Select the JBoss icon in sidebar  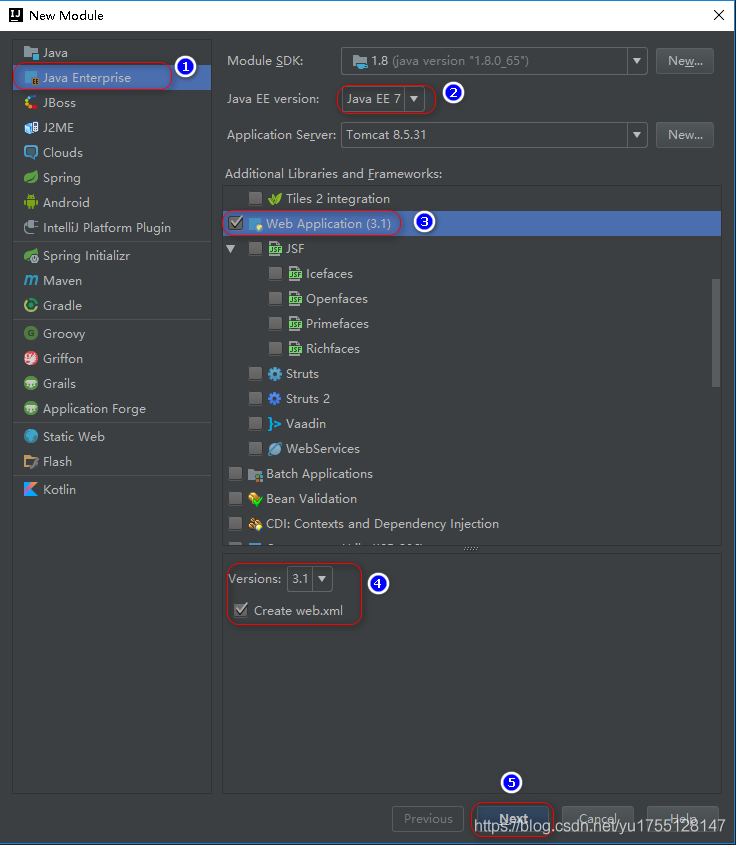click(x=32, y=103)
